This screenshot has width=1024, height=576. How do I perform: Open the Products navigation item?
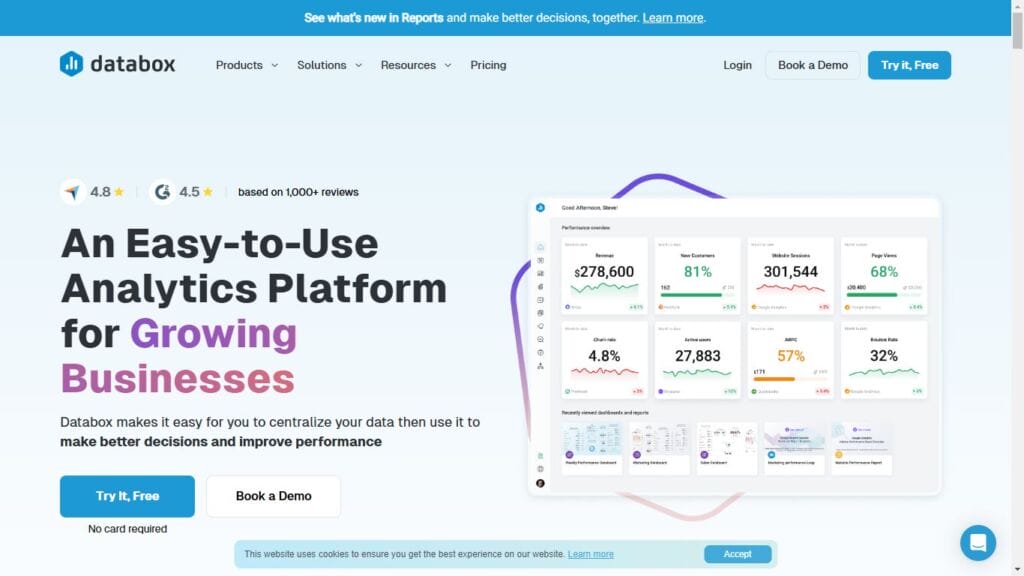239,65
